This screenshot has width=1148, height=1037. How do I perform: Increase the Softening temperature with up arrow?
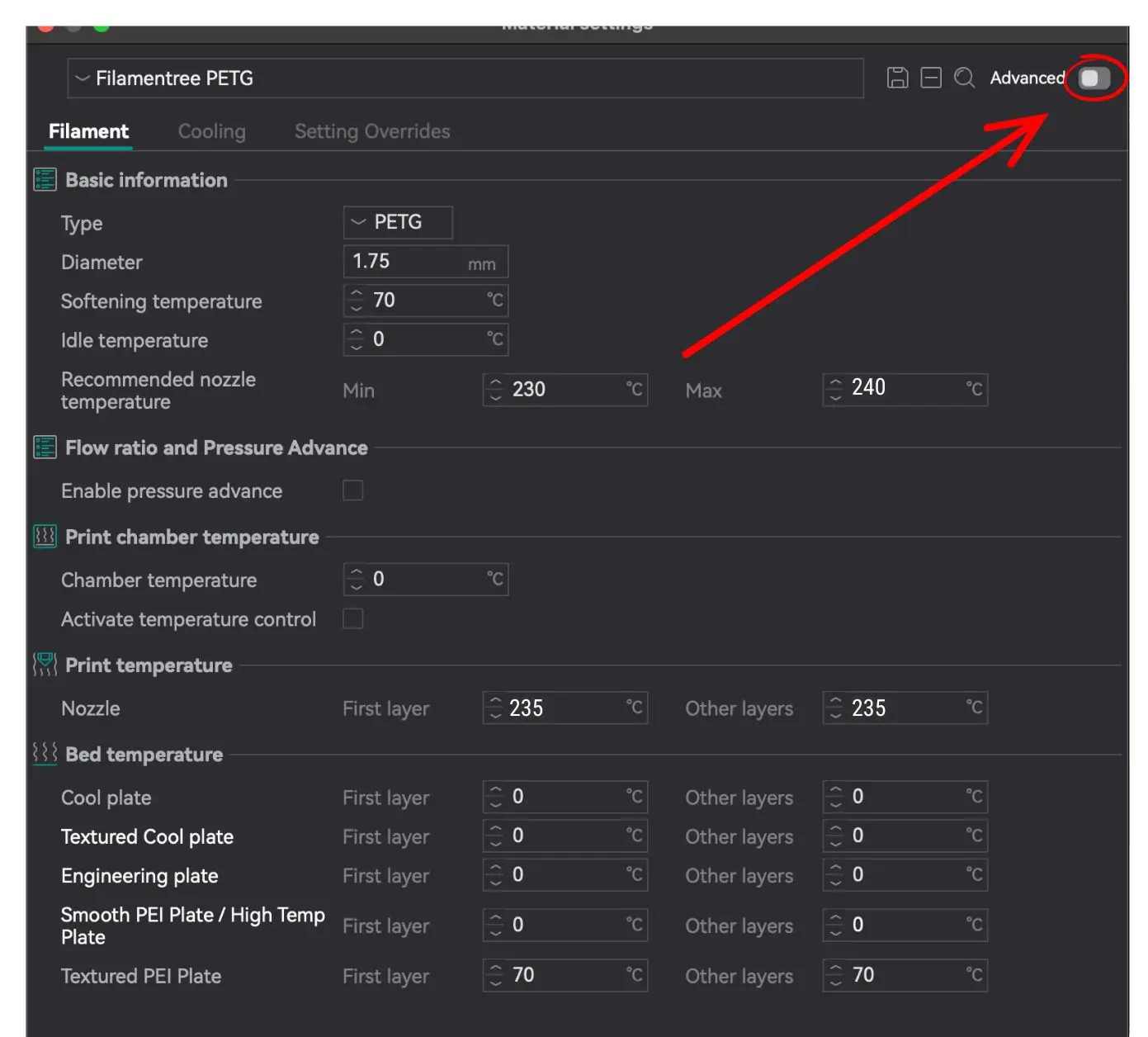[x=356, y=294]
